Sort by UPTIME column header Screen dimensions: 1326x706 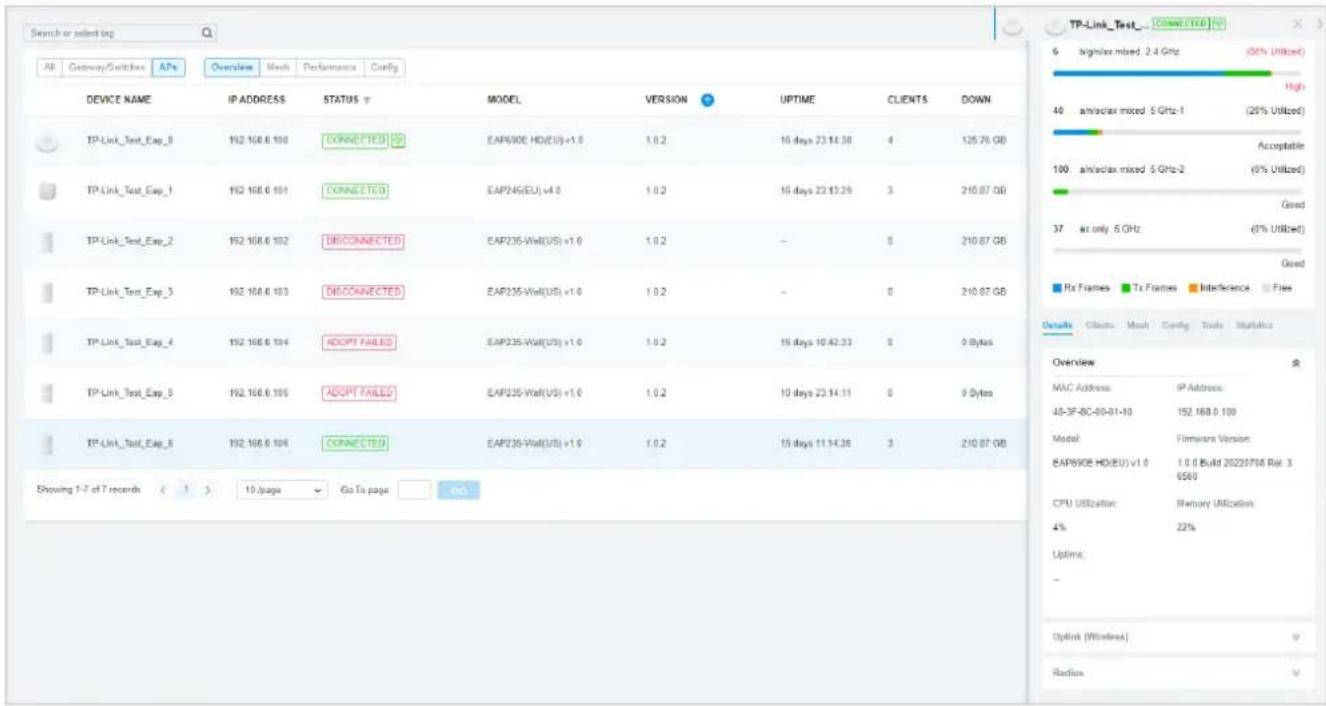tap(800, 100)
